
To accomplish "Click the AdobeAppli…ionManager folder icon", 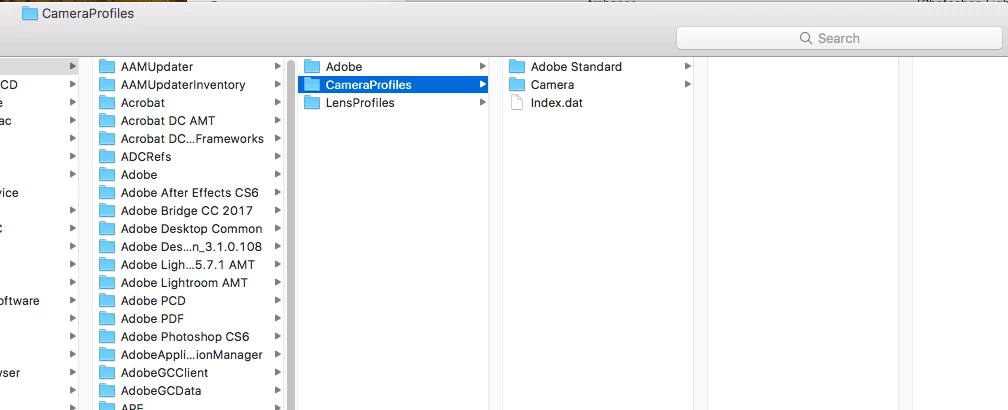I will pos(107,354).
